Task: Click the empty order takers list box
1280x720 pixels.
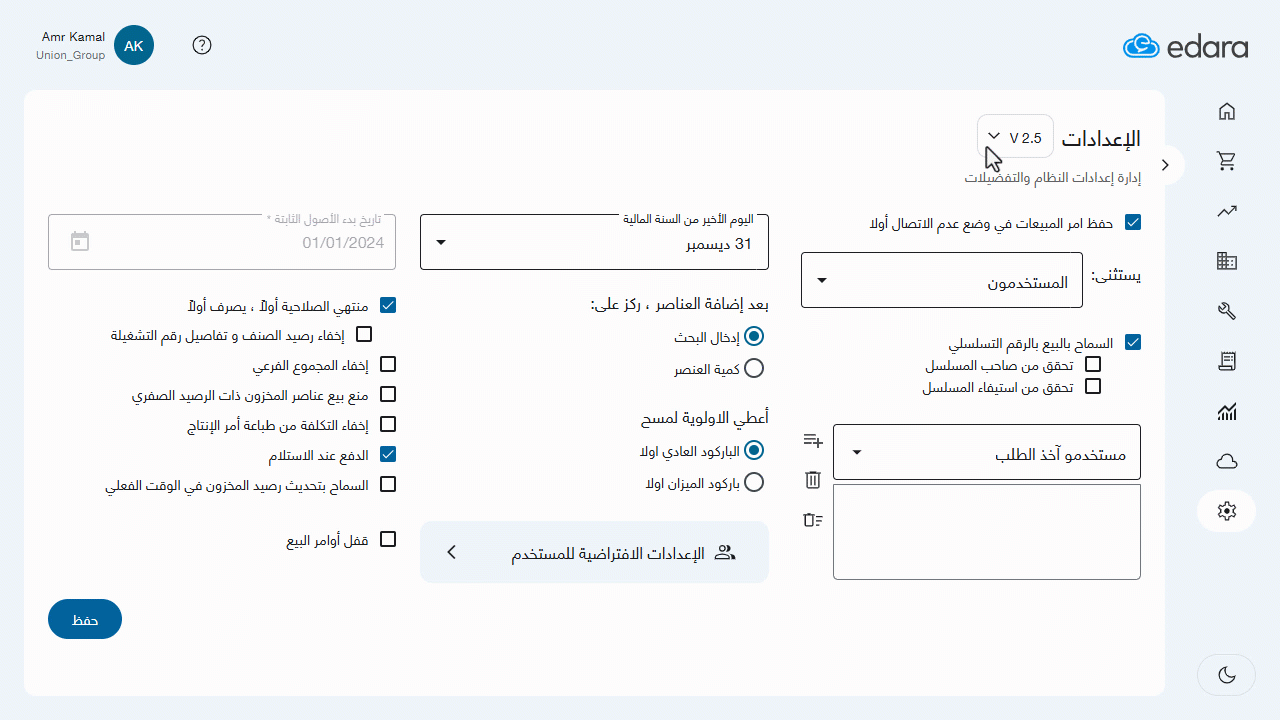Action: point(987,532)
